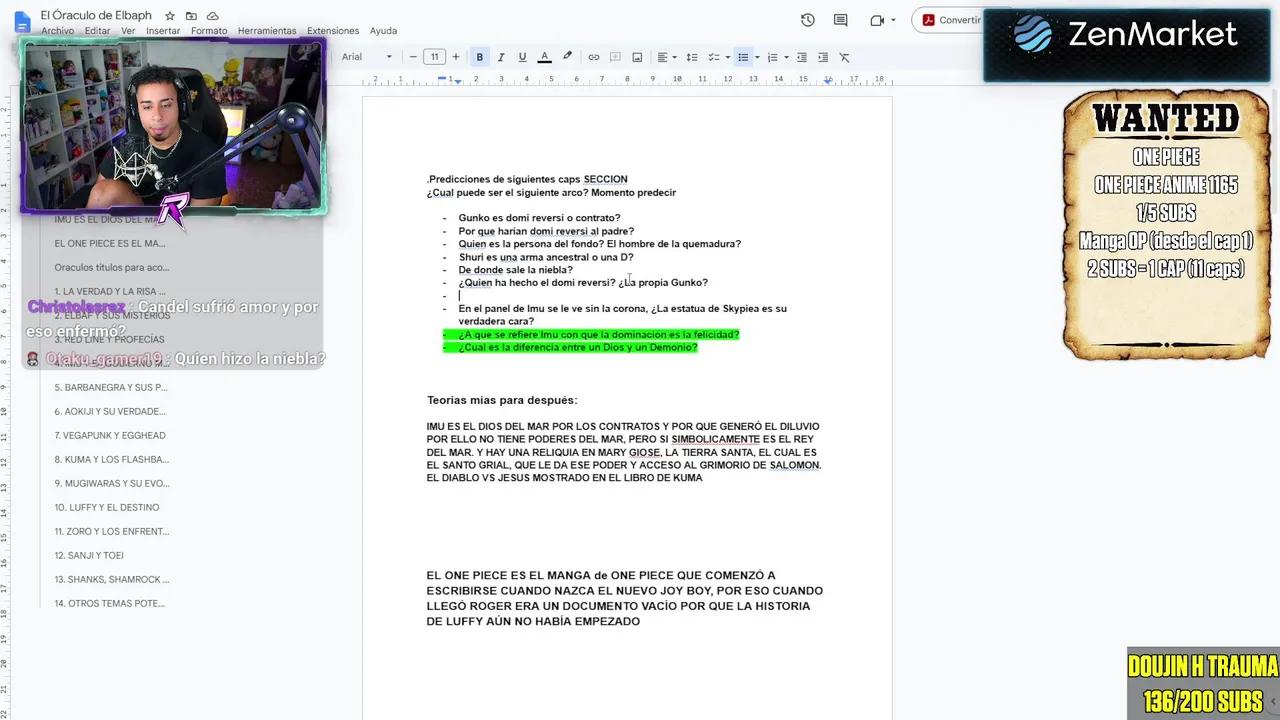Clear formatting from selected text
Image resolution: width=1280 pixels, height=720 pixels.
845,57
